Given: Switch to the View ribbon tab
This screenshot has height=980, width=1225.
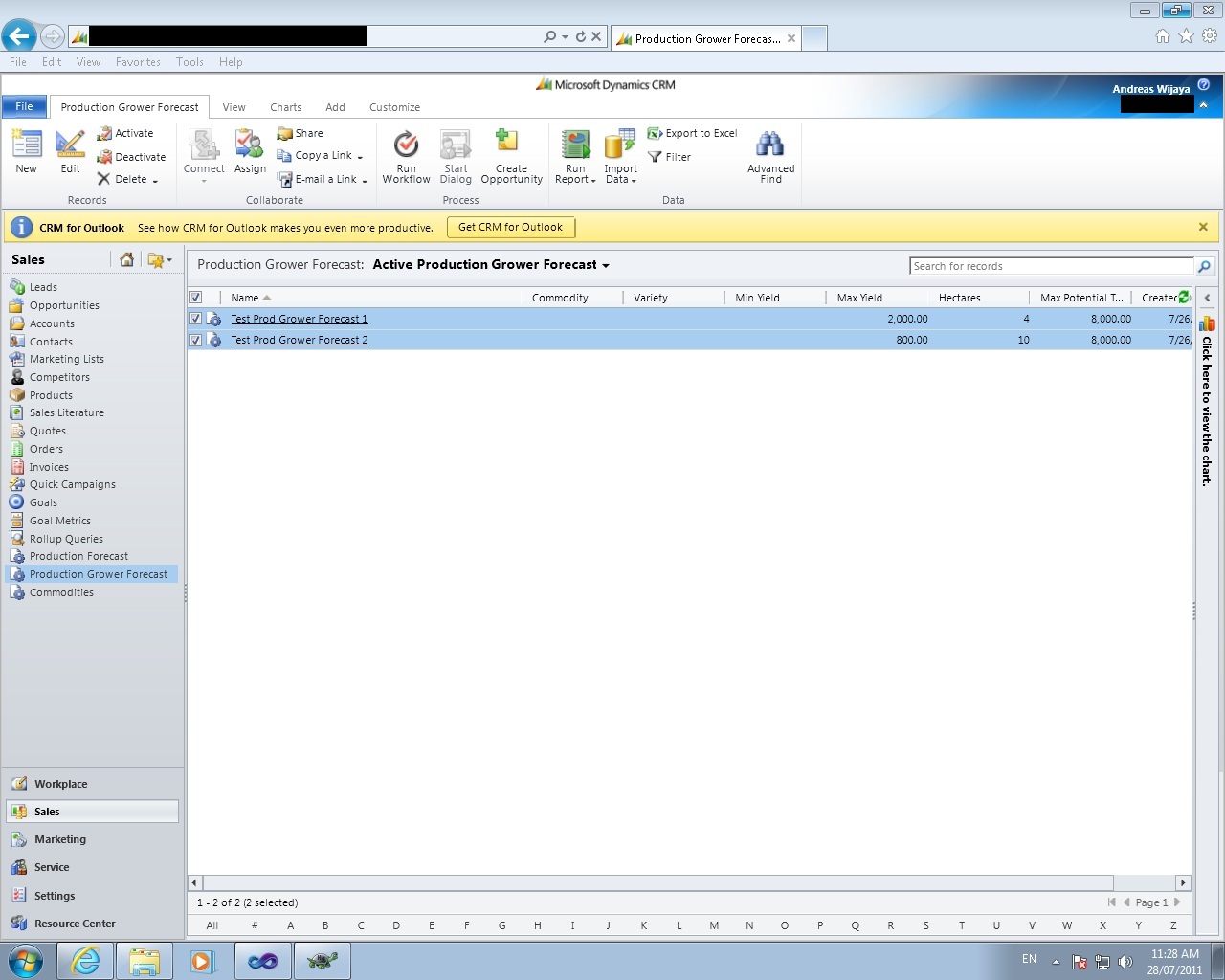Looking at the screenshot, I should 234,107.
